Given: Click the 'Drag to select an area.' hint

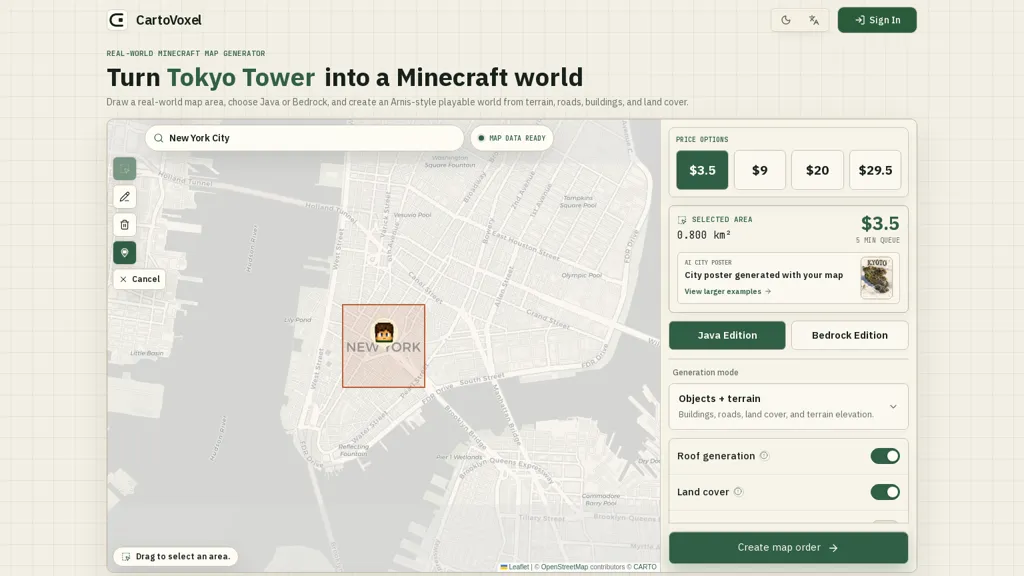Looking at the screenshot, I should click(x=176, y=556).
